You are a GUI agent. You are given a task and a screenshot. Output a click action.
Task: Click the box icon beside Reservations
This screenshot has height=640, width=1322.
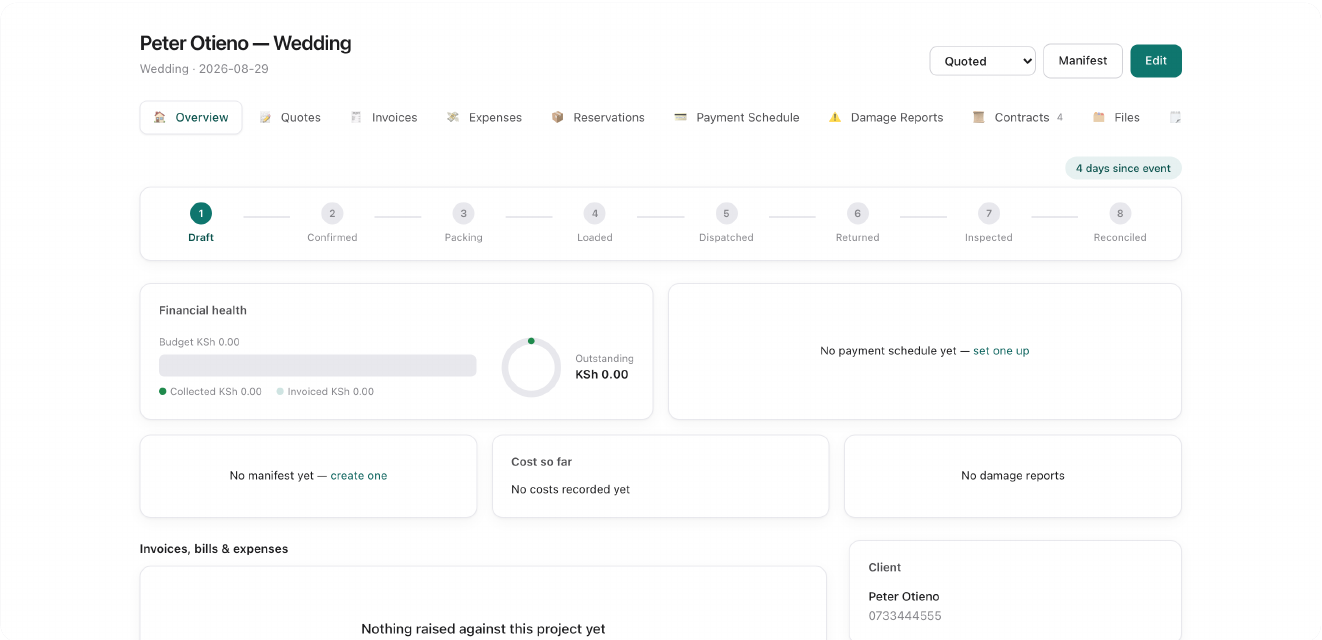pos(558,117)
